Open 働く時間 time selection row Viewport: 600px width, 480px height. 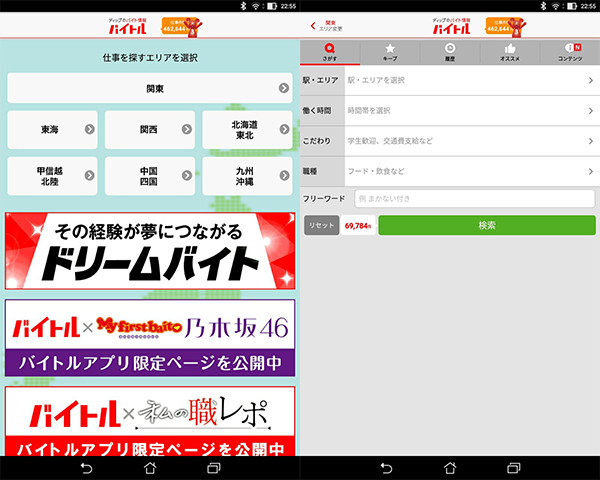(450, 111)
